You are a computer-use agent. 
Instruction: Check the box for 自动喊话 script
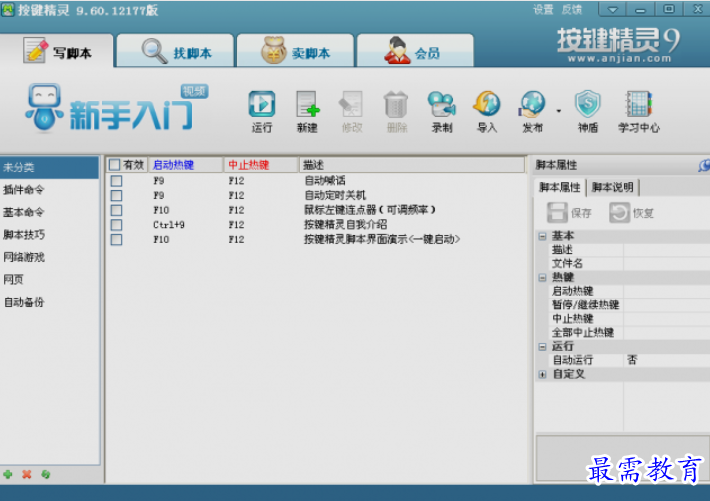pyautogui.click(x=116, y=181)
